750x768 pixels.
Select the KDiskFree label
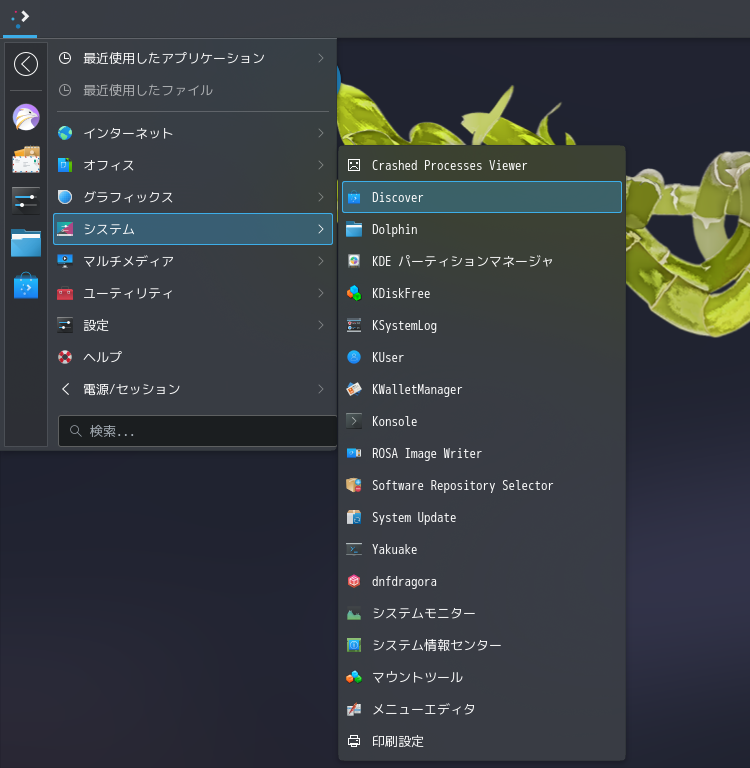pyautogui.click(x=401, y=293)
